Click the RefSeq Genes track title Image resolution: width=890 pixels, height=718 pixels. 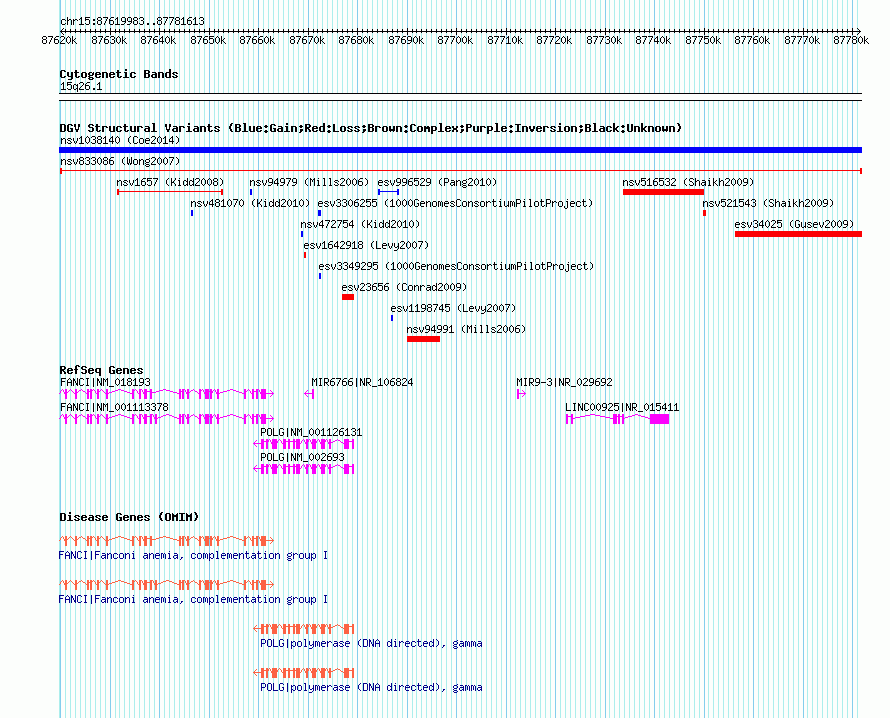point(101,370)
